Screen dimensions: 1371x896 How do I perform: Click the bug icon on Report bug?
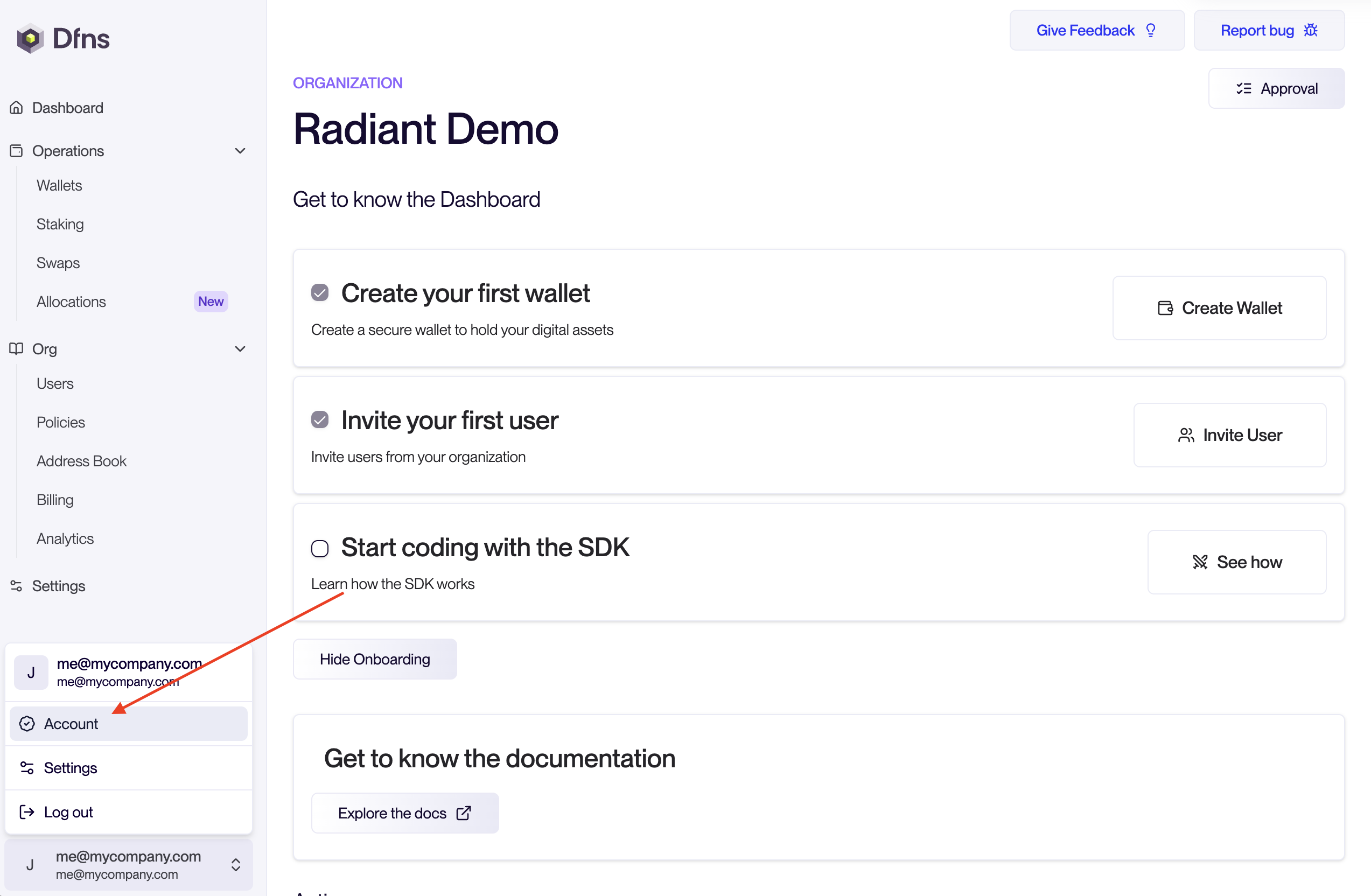[1311, 31]
